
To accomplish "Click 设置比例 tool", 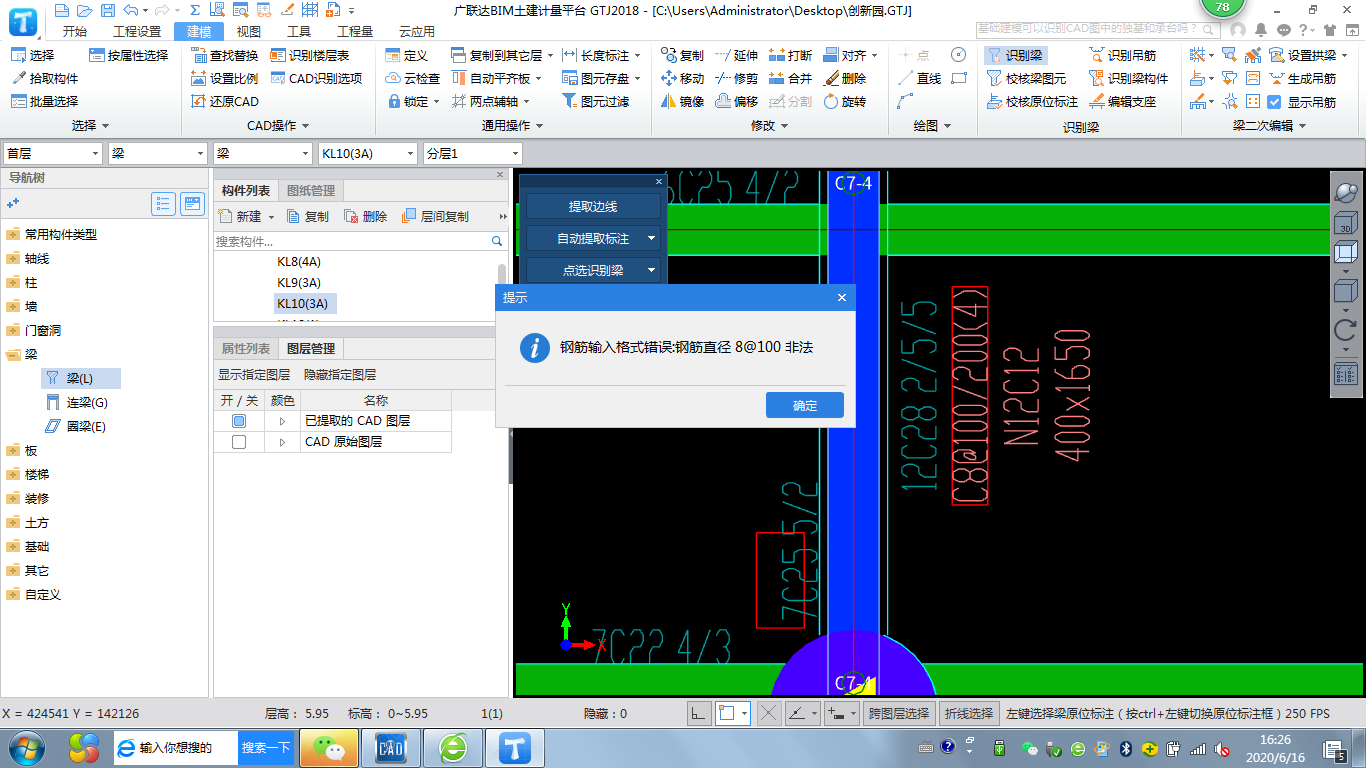I will (x=224, y=78).
